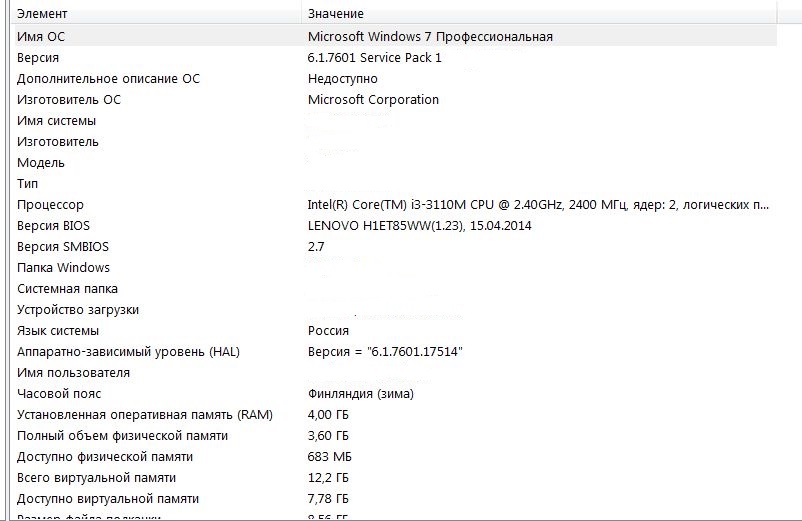The image size is (802, 521).
Task: Click the "Дополнительное описание ОС" row
Action: click(109, 79)
